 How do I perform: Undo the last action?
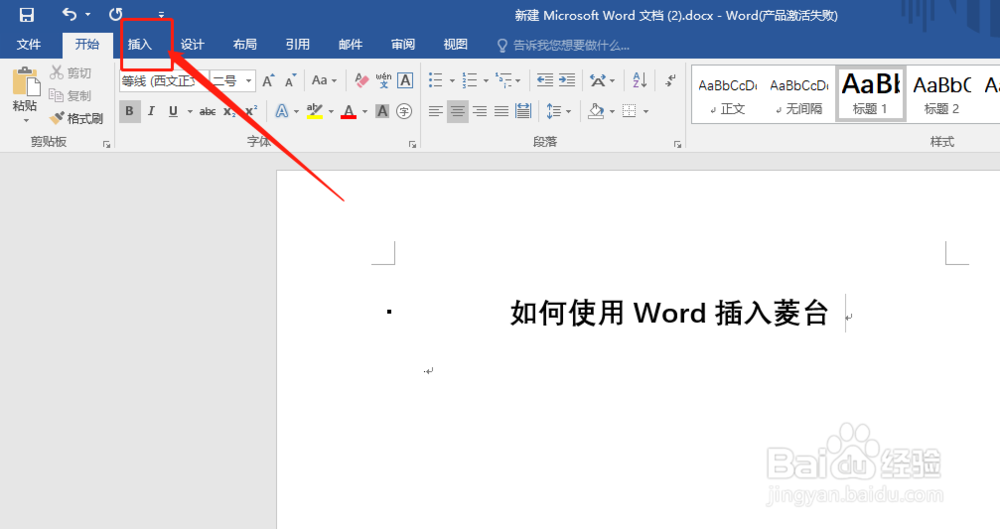70,14
